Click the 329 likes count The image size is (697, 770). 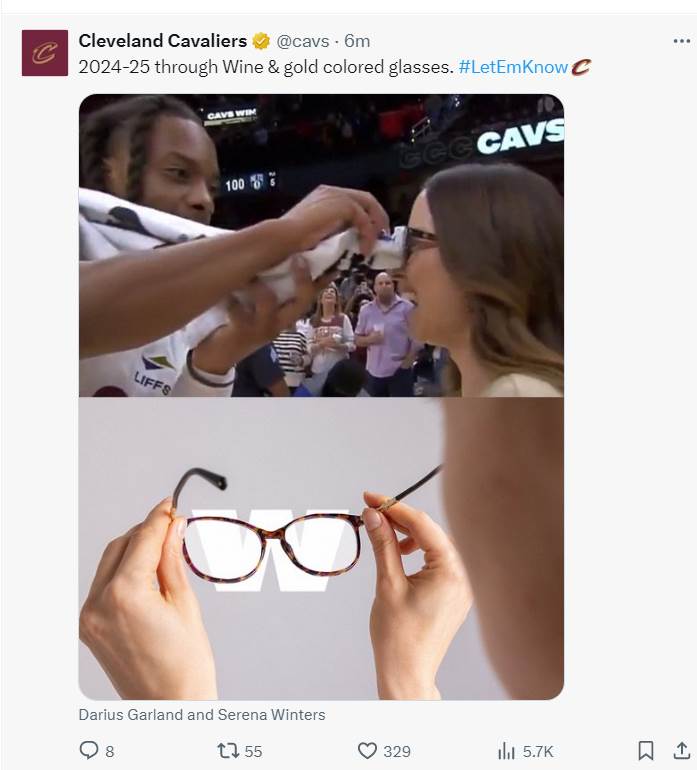click(397, 751)
